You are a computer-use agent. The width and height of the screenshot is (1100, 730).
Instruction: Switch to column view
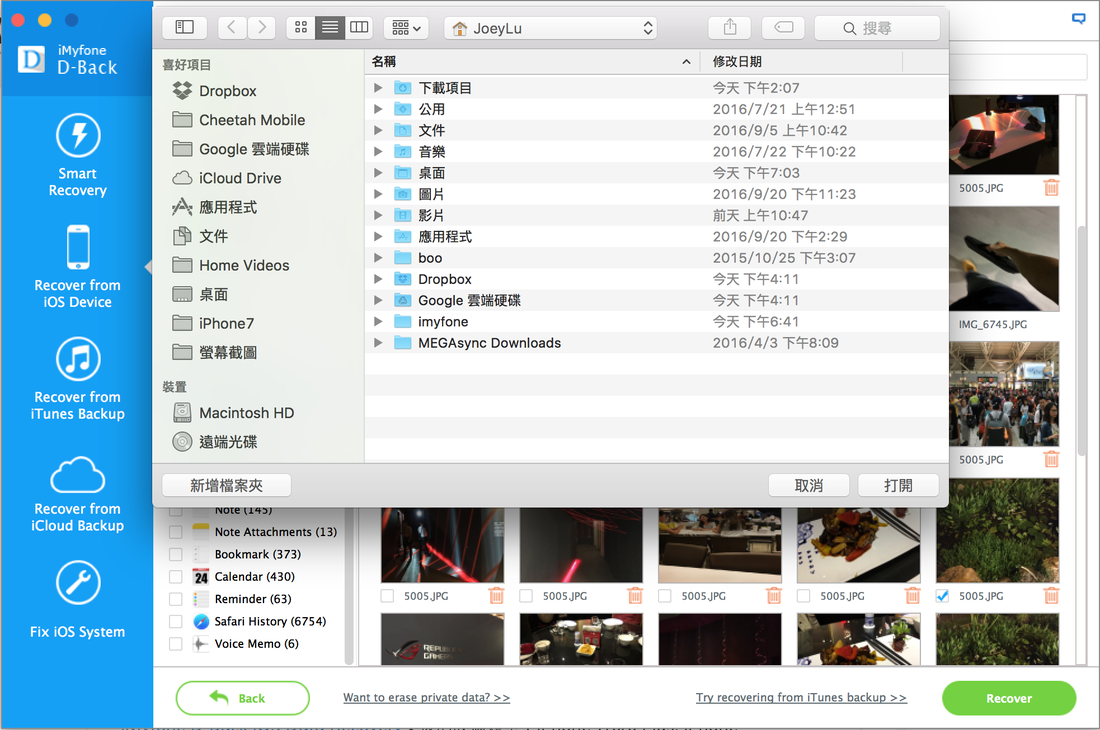[359, 27]
